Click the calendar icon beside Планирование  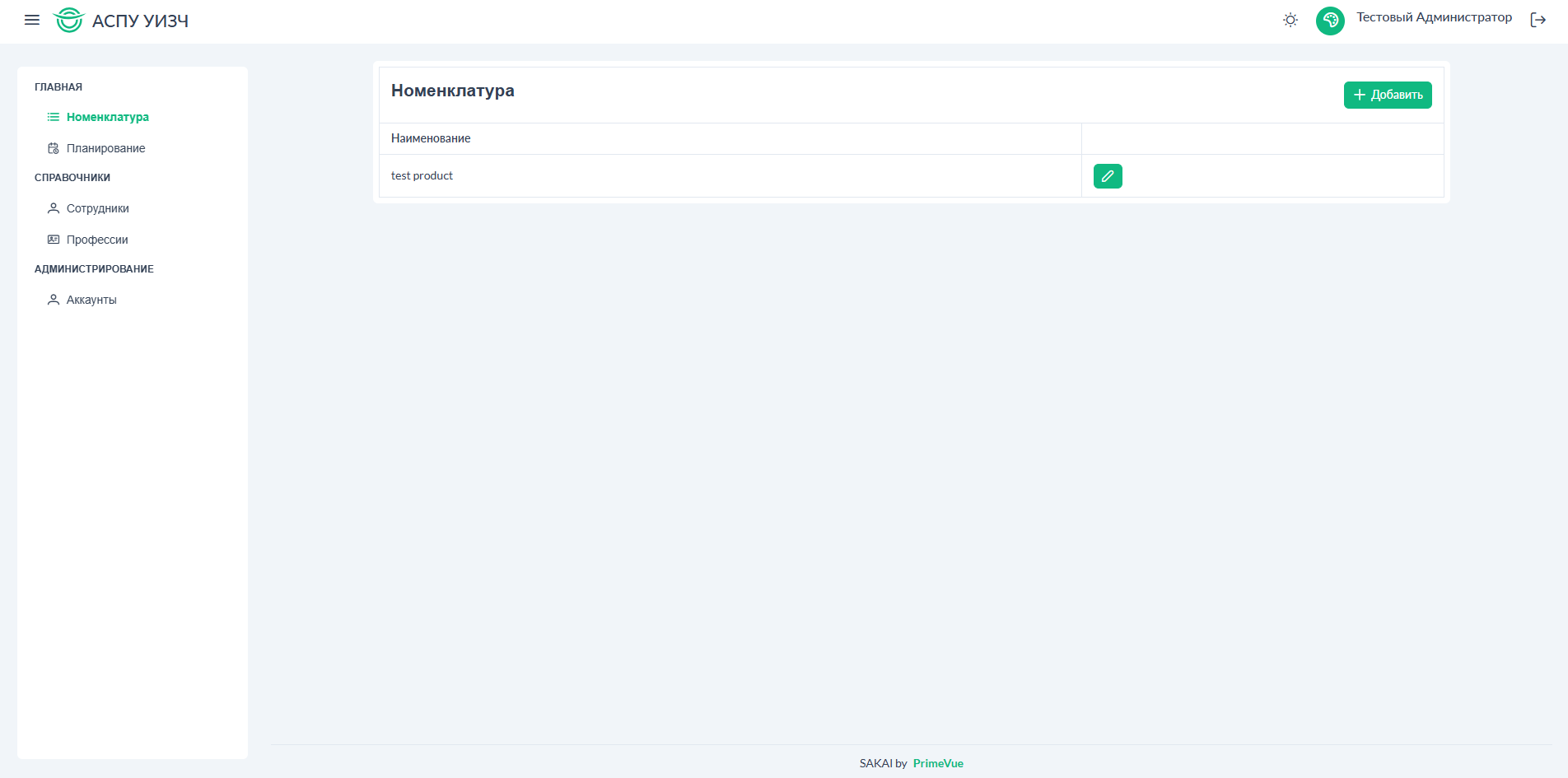(54, 148)
